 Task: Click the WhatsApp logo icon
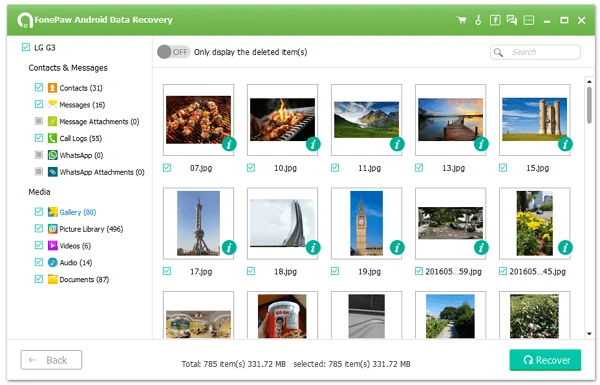[x=52, y=155]
